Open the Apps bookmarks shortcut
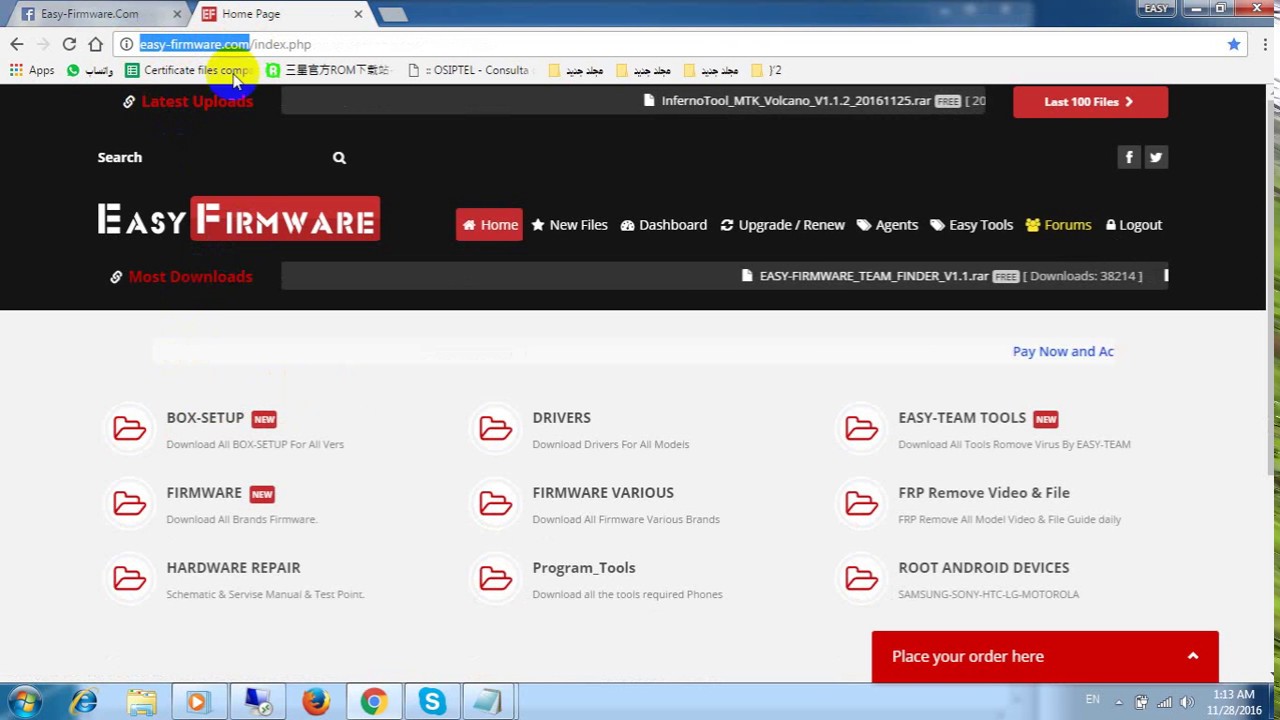 pyautogui.click(x=32, y=70)
